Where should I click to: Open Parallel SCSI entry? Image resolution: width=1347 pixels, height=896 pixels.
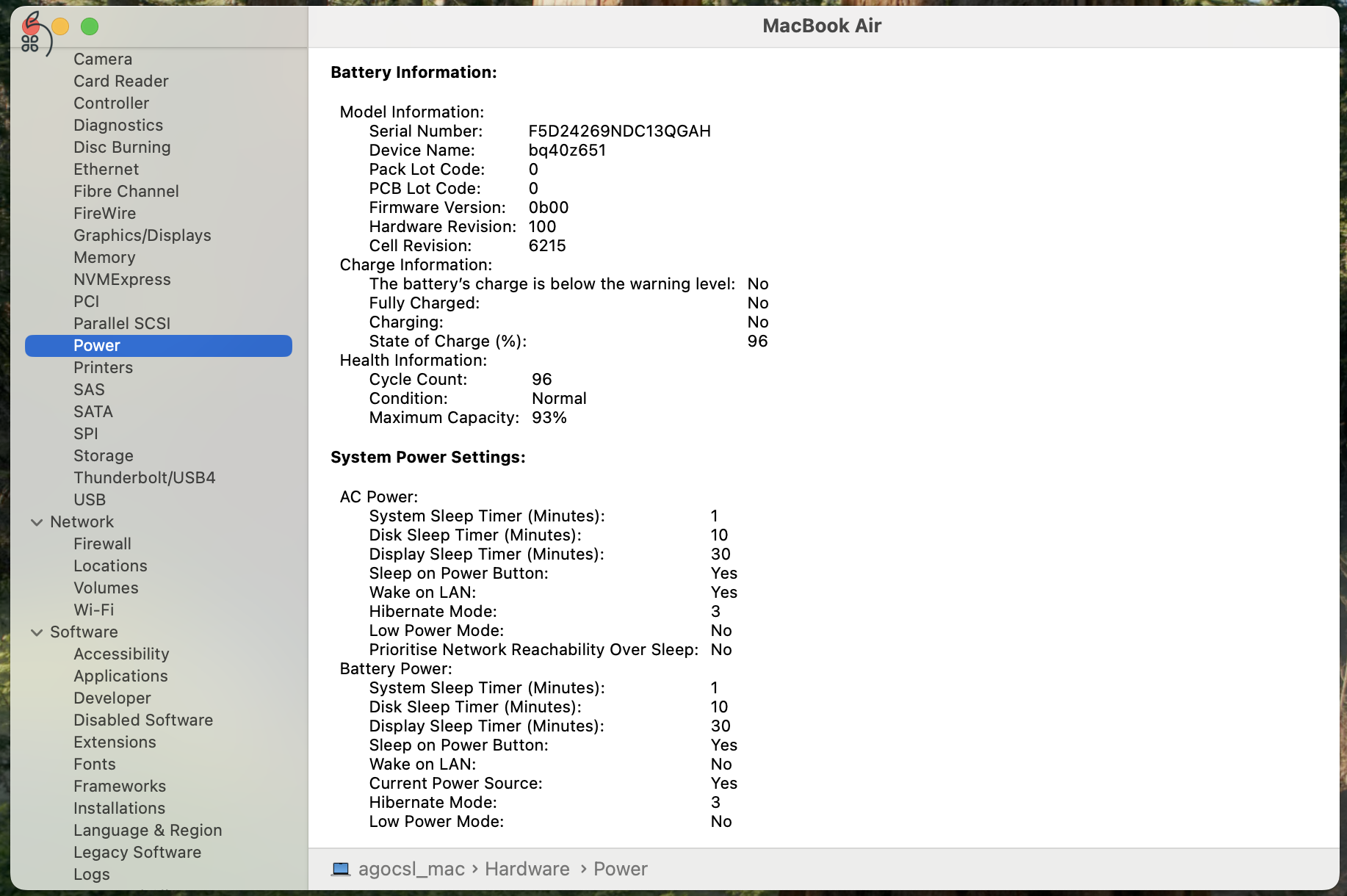pyautogui.click(x=122, y=323)
